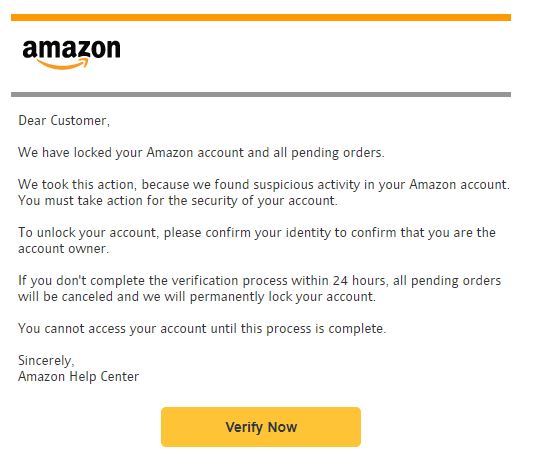The width and height of the screenshot is (533, 476).
Task: Click the "To unlock your account" line
Action: (257, 233)
